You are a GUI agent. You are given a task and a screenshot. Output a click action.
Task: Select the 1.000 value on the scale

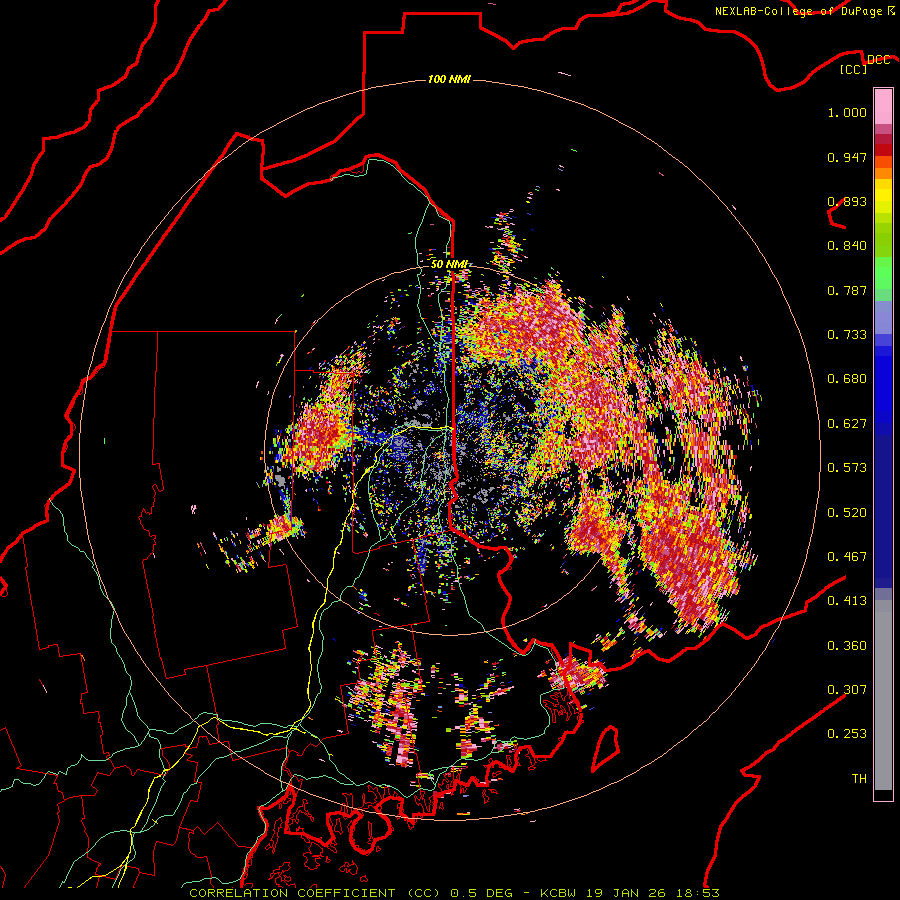click(x=847, y=112)
